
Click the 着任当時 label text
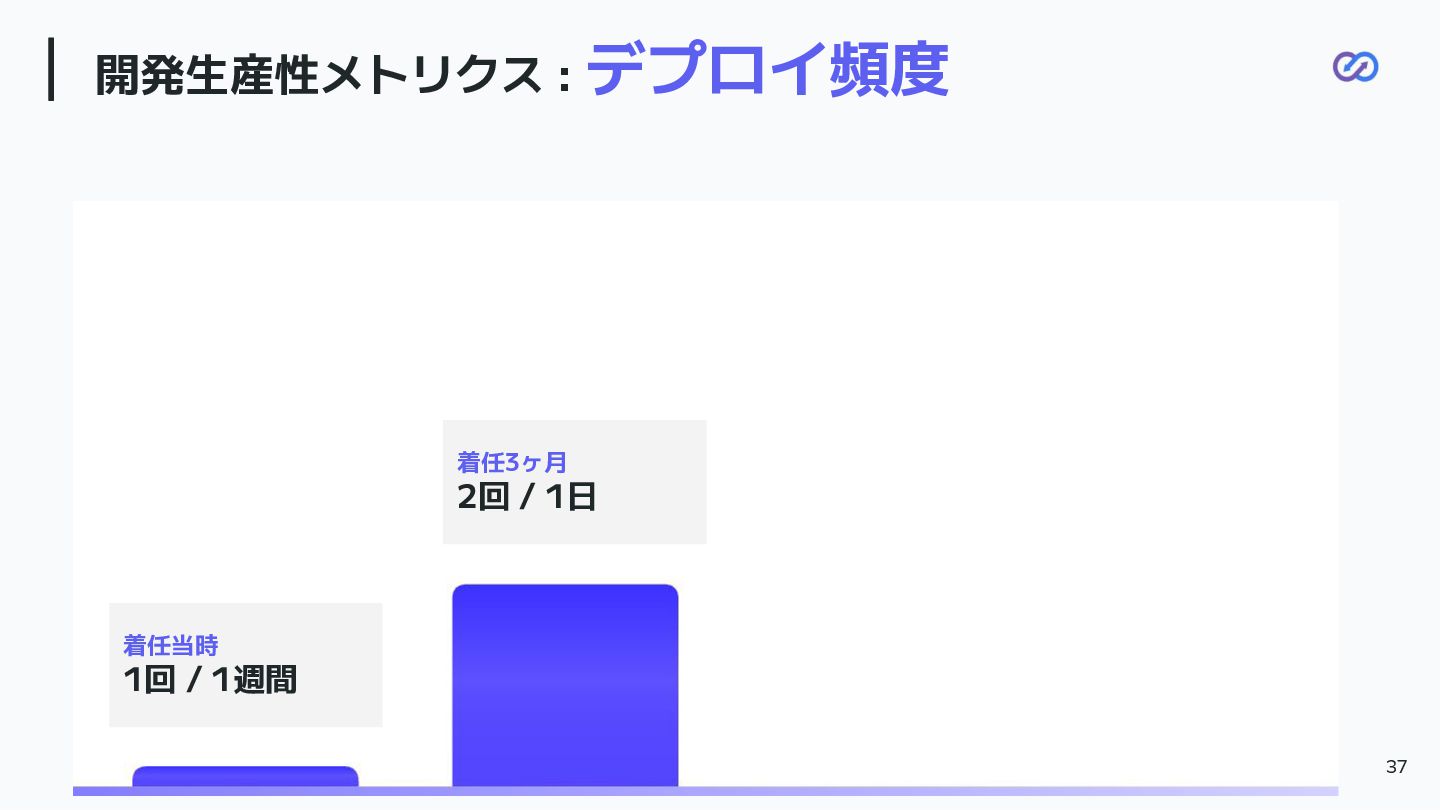171,645
